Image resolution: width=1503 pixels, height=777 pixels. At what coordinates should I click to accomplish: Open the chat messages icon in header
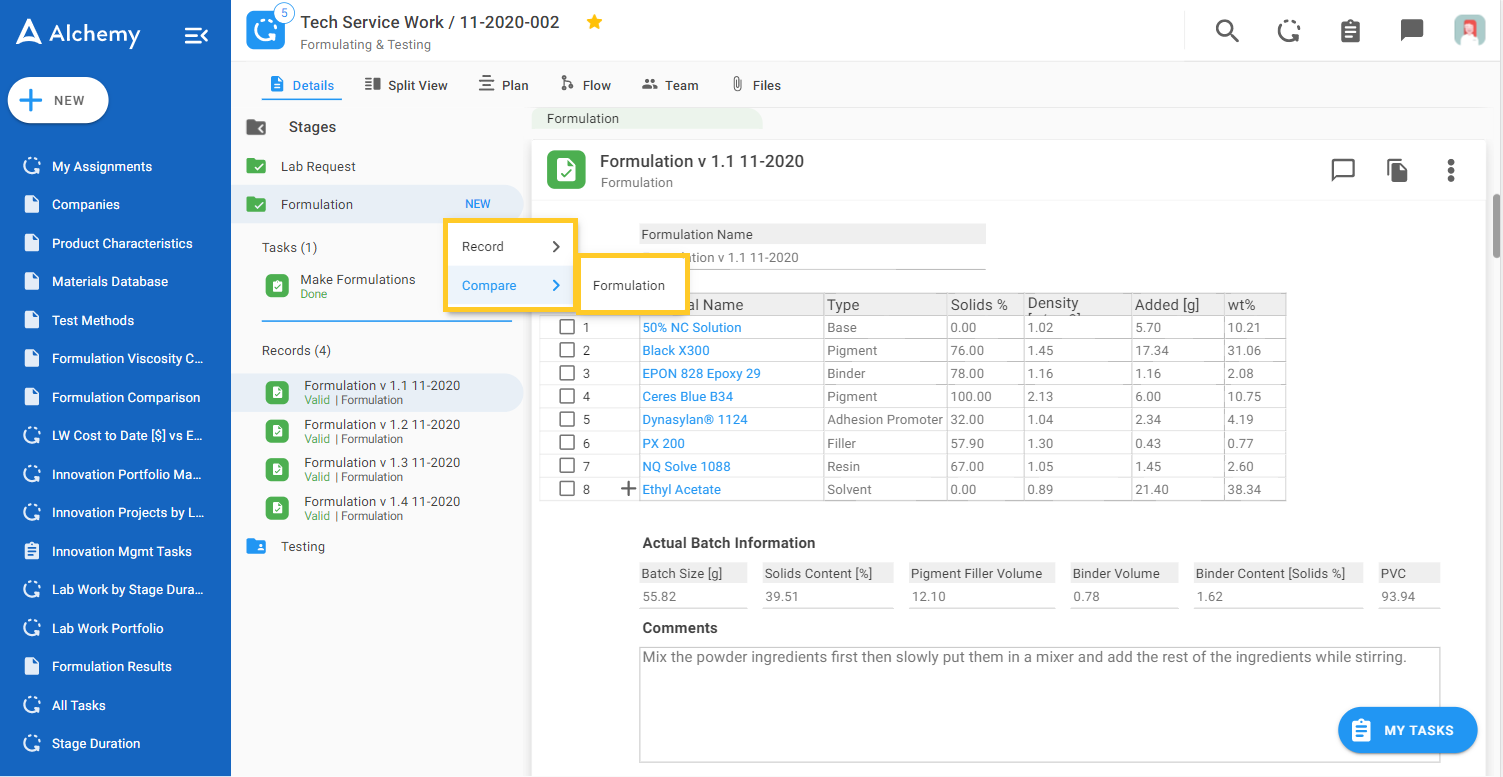click(x=1411, y=31)
